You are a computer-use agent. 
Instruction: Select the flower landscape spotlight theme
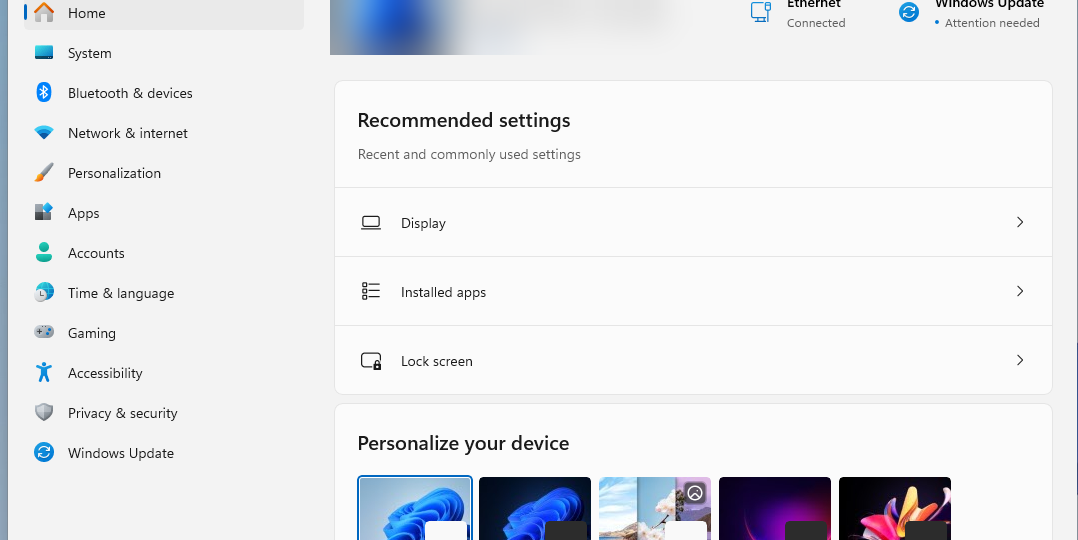point(655,508)
